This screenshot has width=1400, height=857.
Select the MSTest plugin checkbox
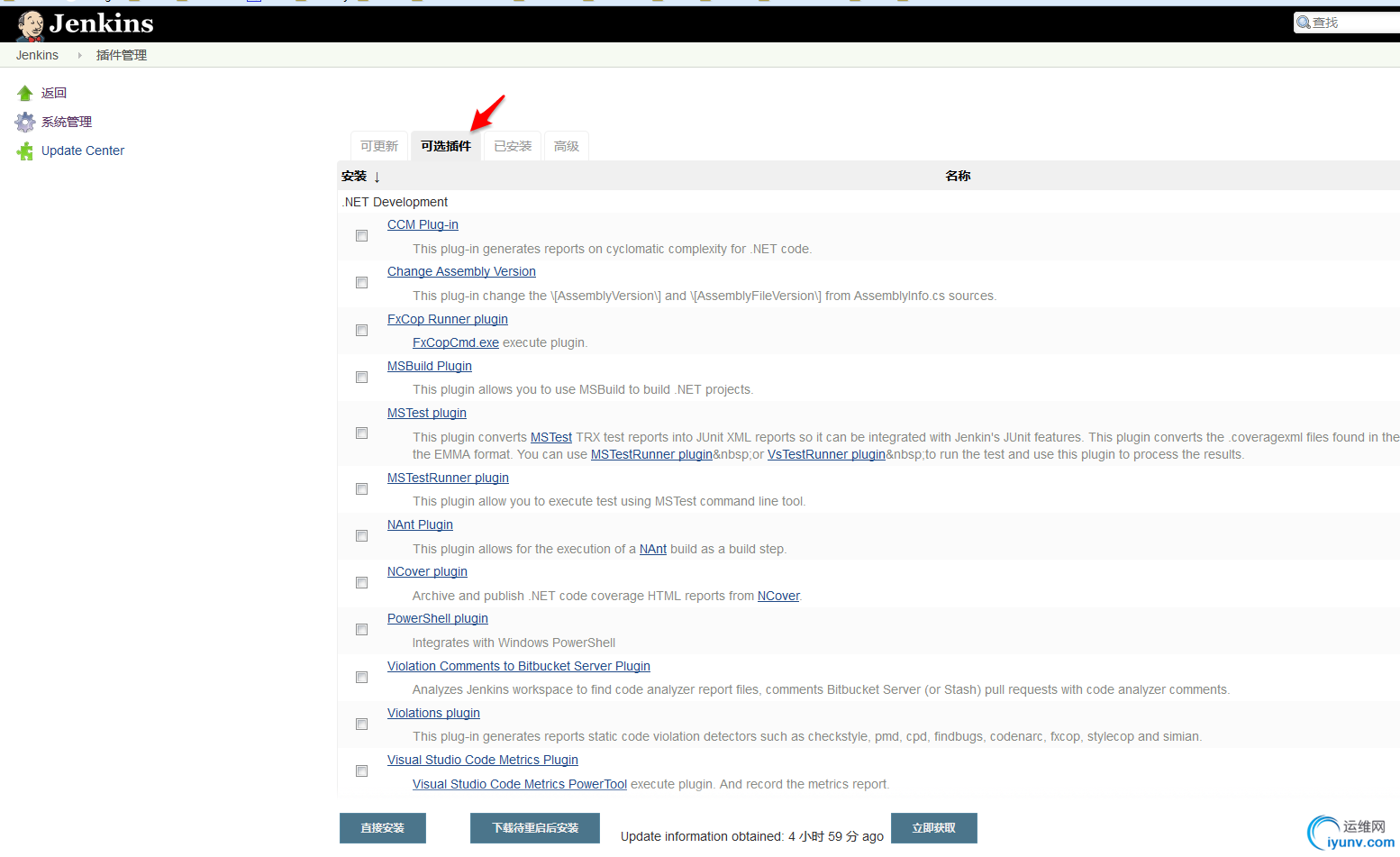[361, 433]
